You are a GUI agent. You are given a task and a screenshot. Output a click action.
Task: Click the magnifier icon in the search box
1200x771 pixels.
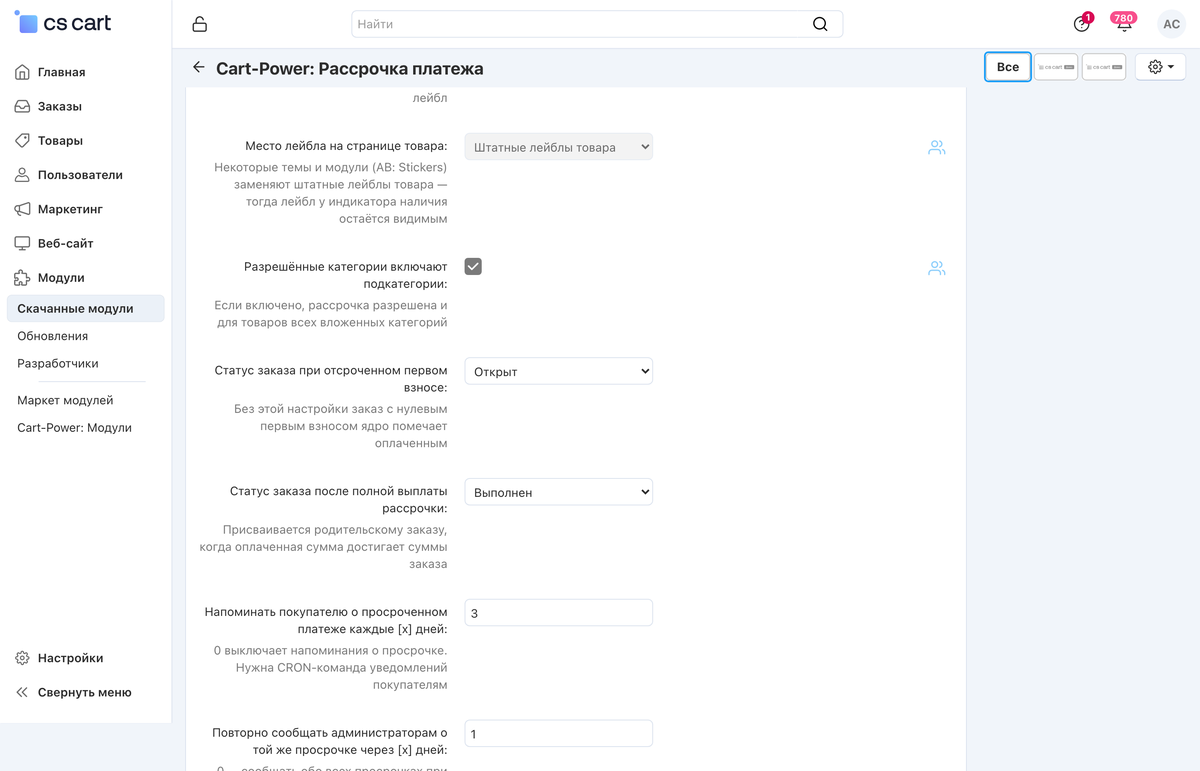point(820,24)
